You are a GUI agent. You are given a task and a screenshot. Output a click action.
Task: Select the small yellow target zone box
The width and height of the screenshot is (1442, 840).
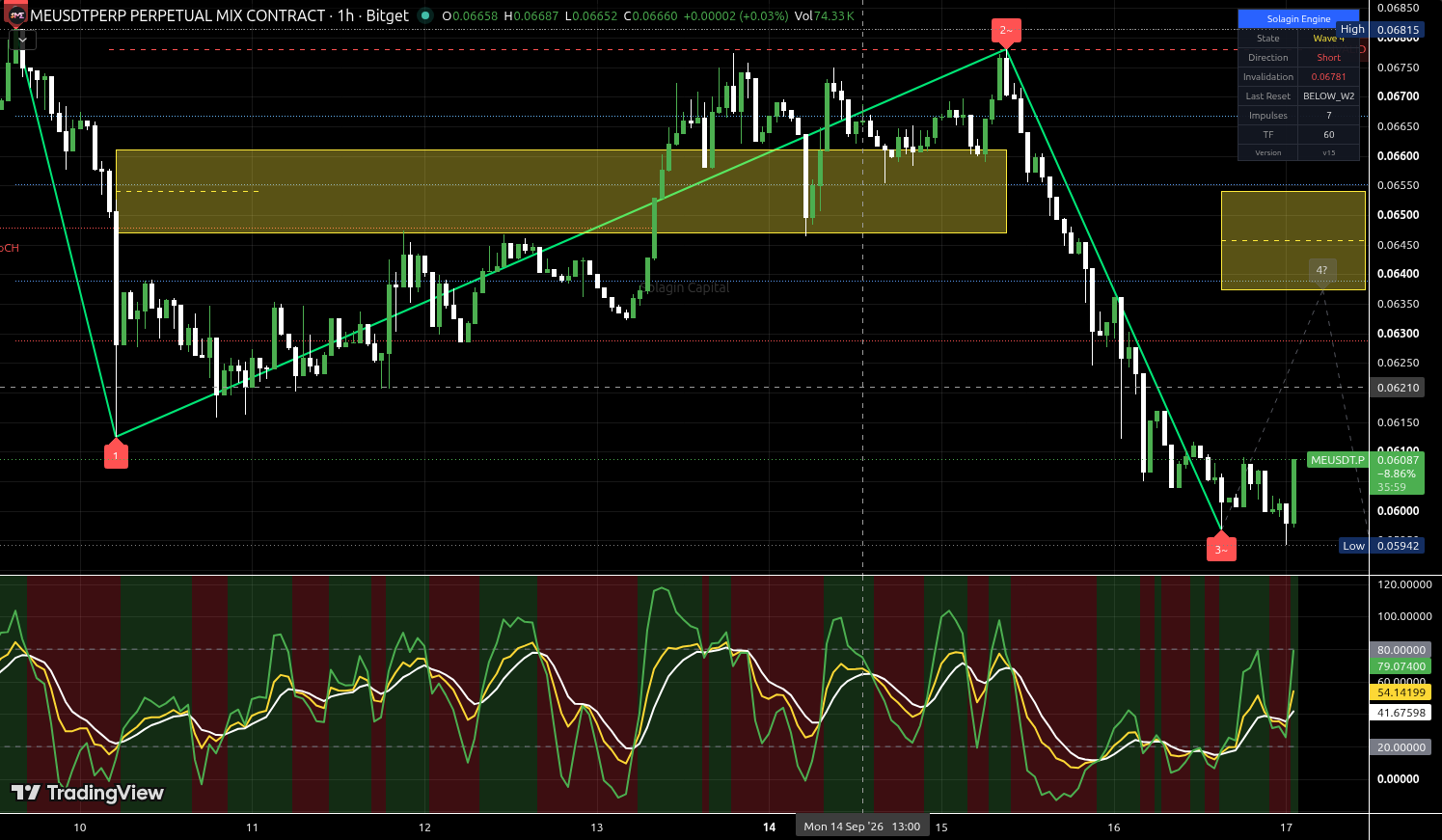(x=1293, y=240)
